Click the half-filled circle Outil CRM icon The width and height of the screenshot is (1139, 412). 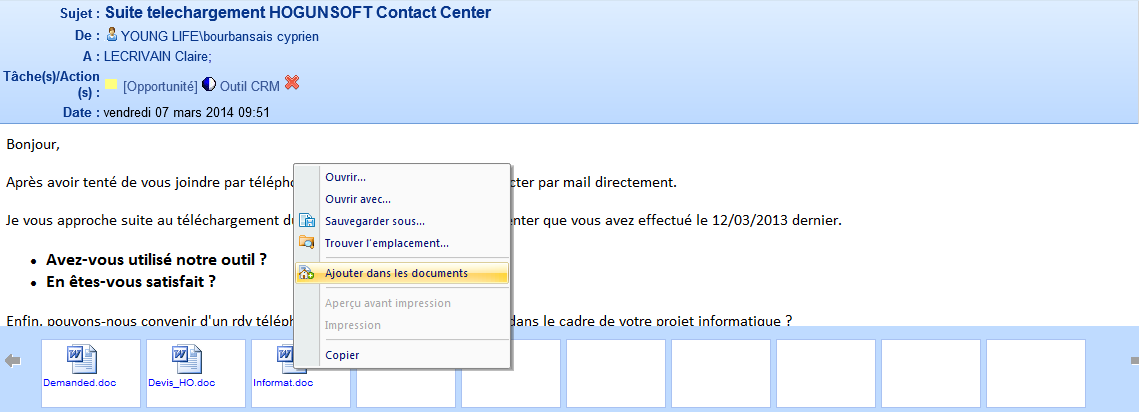209,84
